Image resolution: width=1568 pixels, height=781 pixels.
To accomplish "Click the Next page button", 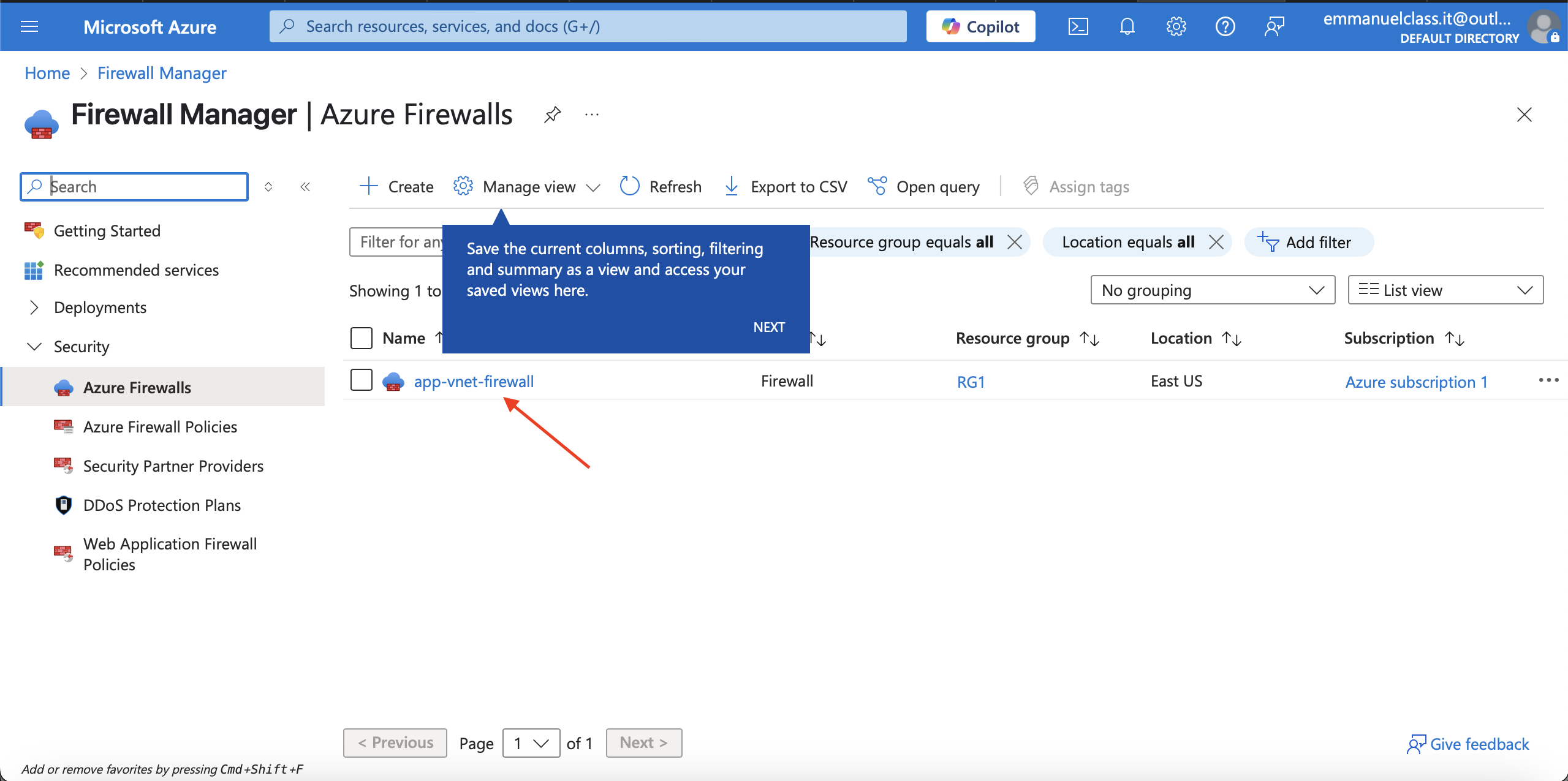I will 644,743.
